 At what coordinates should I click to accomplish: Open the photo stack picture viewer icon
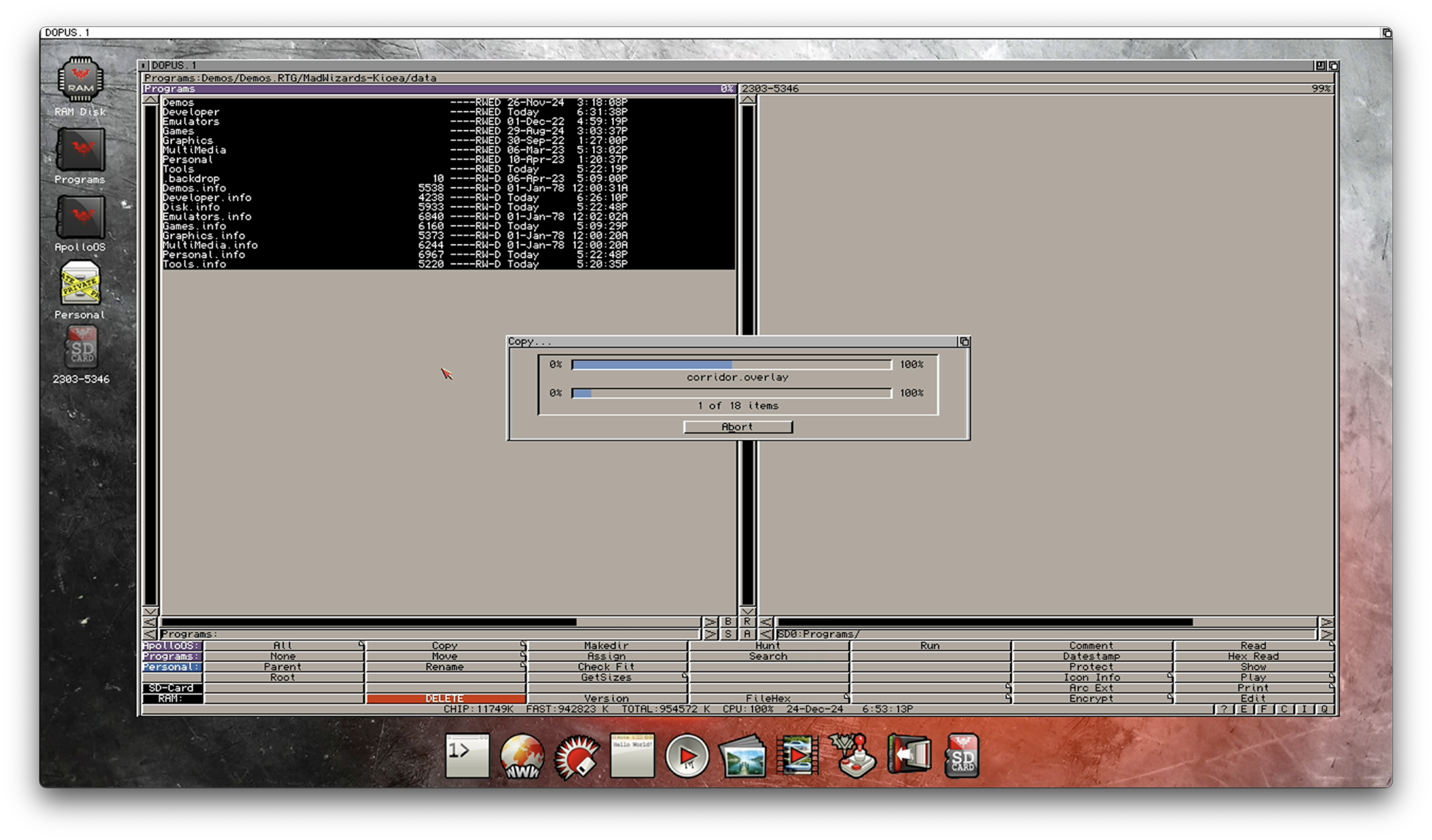click(742, 757)
